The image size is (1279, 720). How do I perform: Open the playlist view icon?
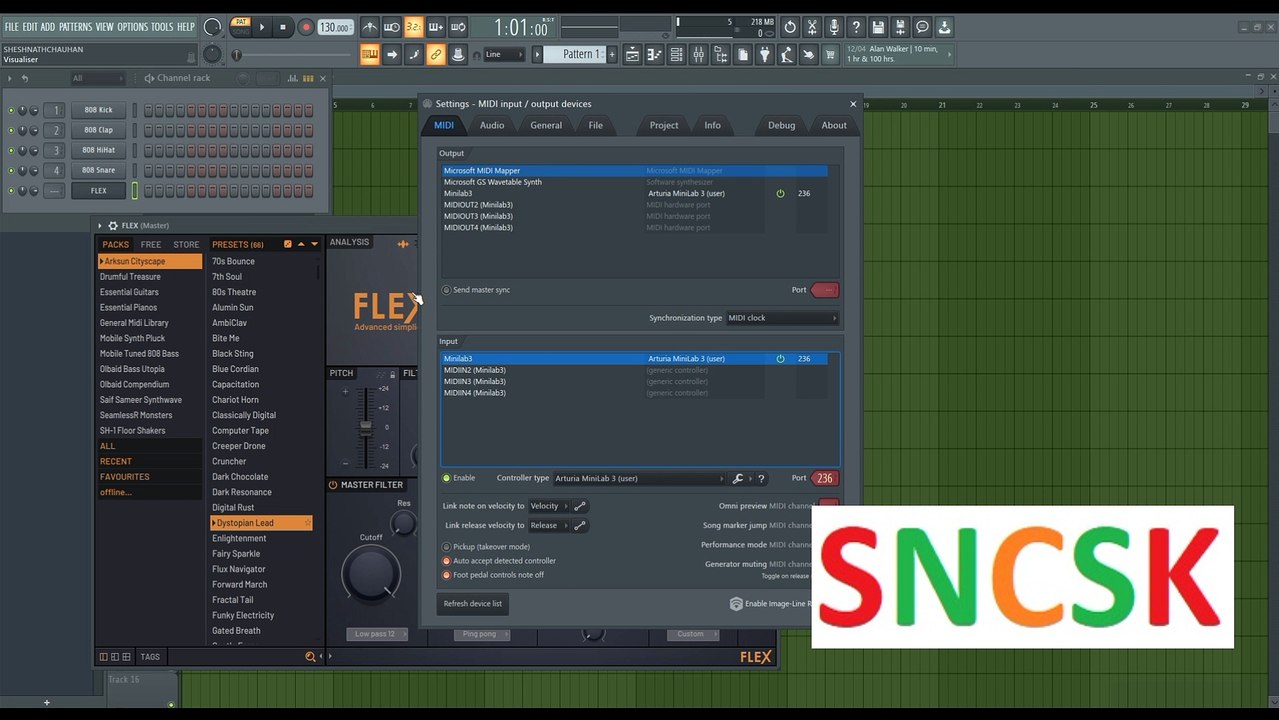click(x=632, y=54)
